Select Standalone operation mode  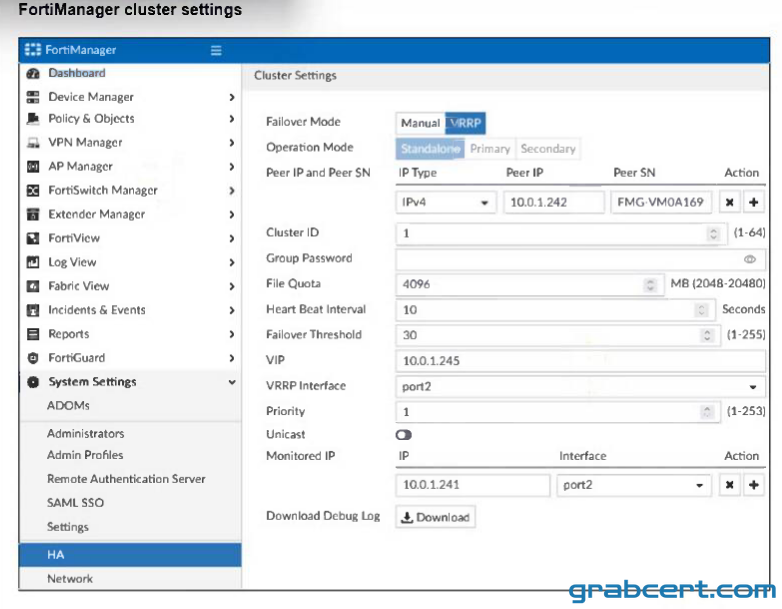coord(430,149)
